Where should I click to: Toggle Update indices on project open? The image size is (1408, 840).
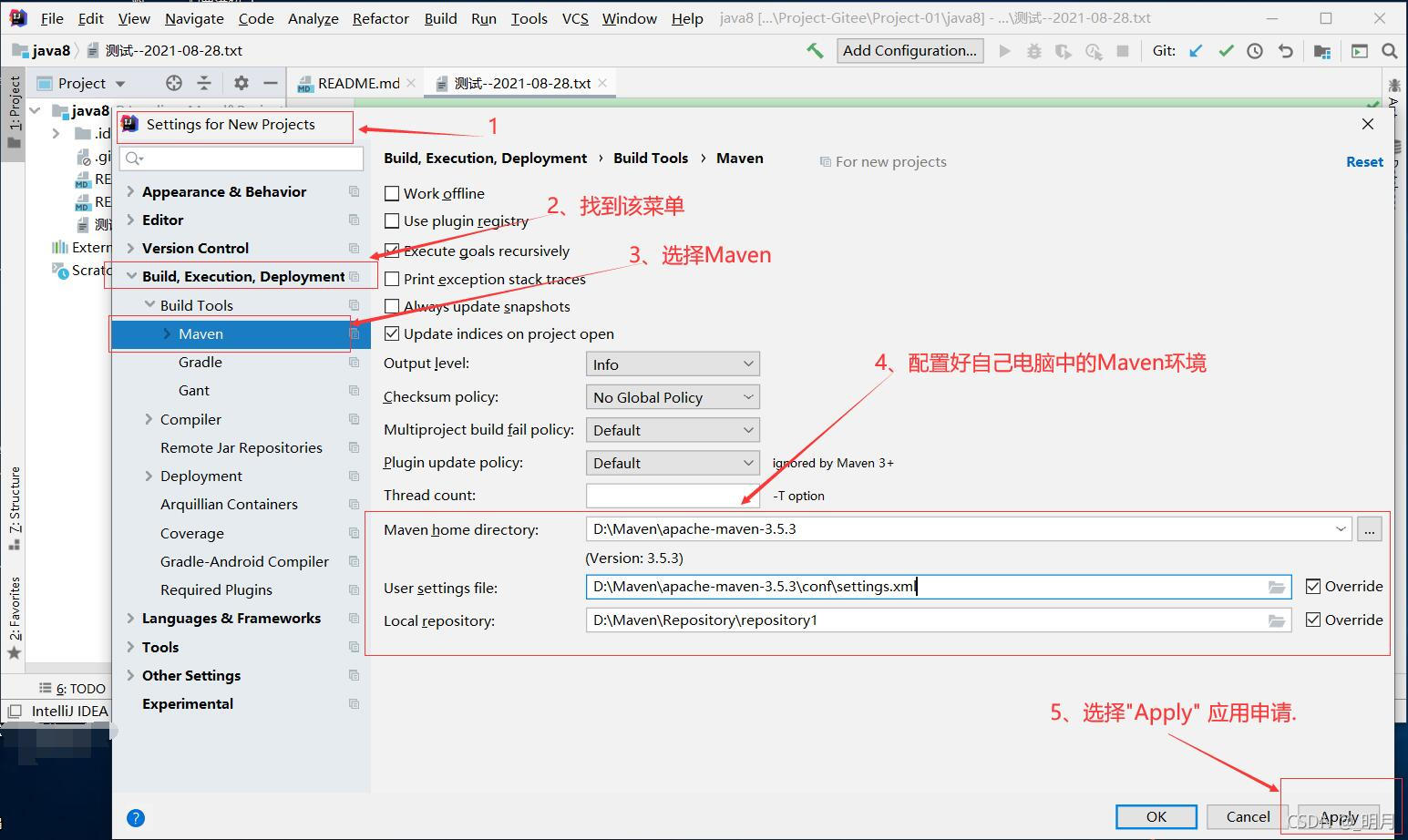pos(392,333)
